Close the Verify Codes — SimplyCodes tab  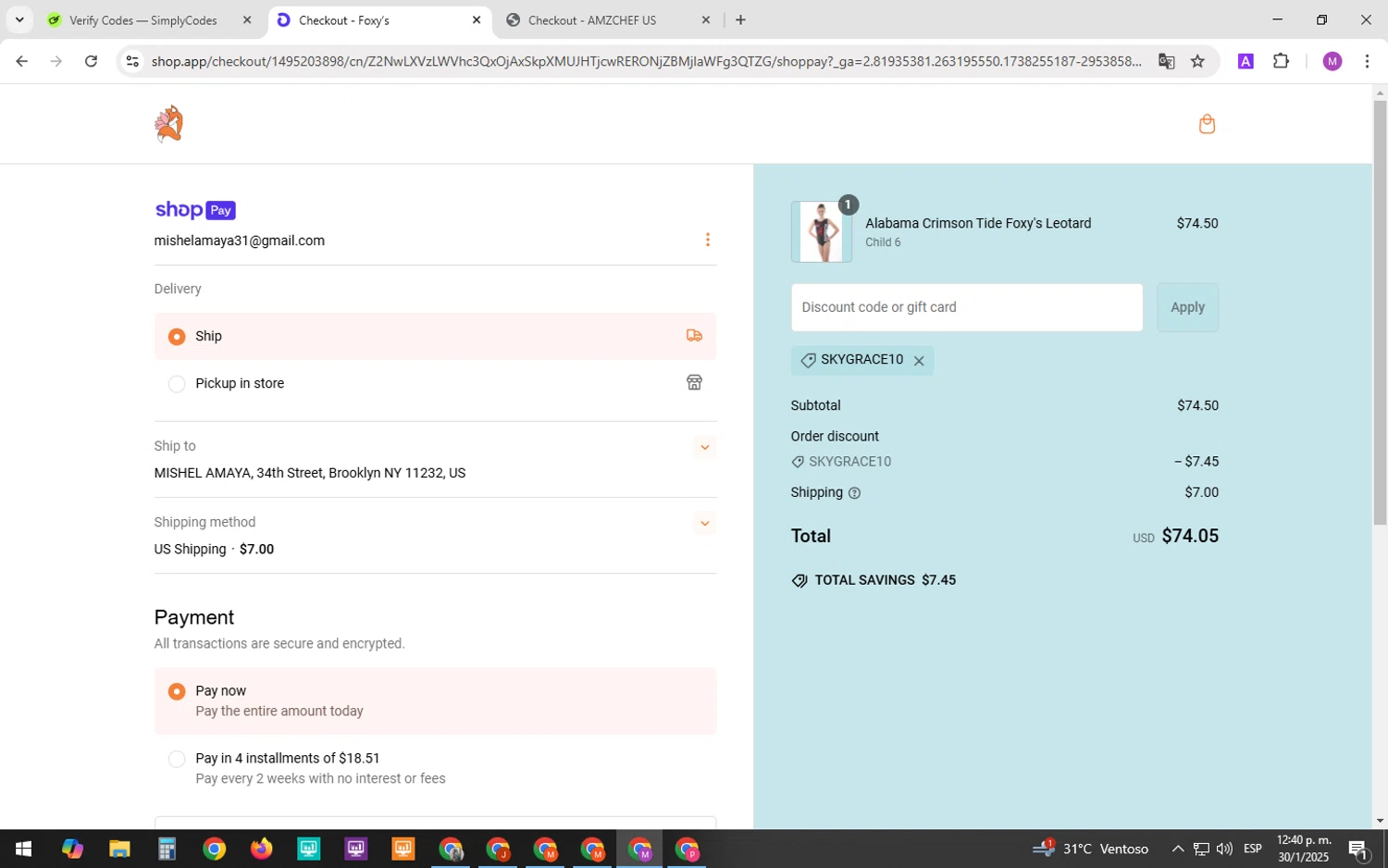click(x=247, y=19)
